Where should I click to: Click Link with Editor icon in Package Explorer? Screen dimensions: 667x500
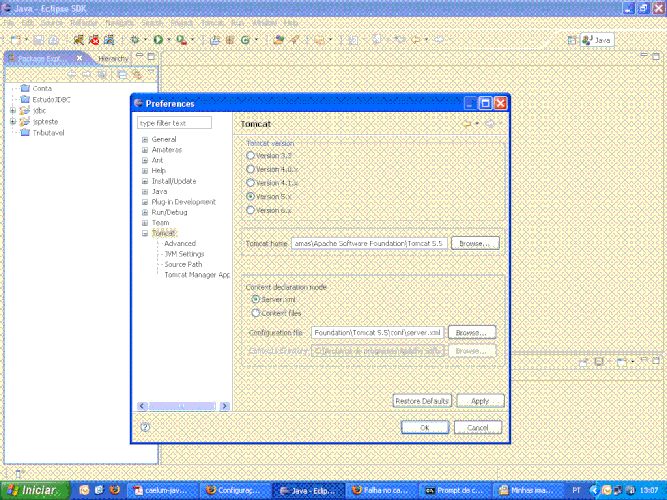pyautogui.click(x=137, y=75)
